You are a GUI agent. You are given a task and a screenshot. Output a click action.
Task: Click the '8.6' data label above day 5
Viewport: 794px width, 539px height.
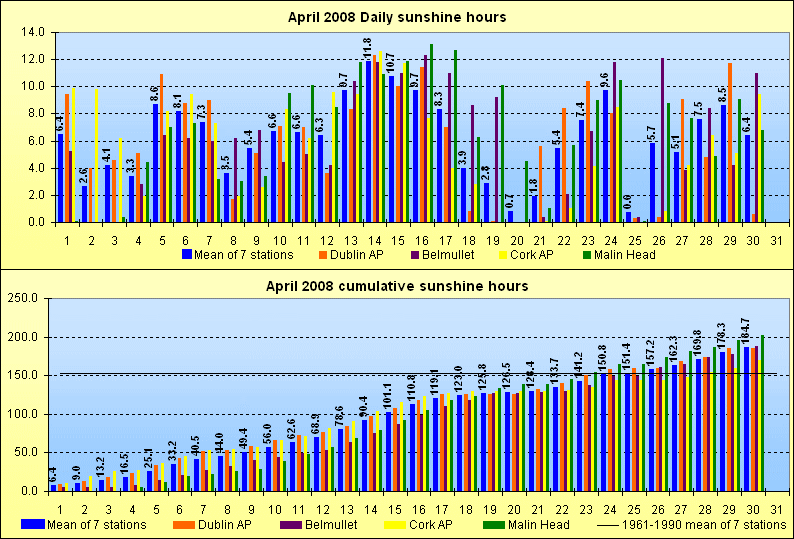(155, 94)
